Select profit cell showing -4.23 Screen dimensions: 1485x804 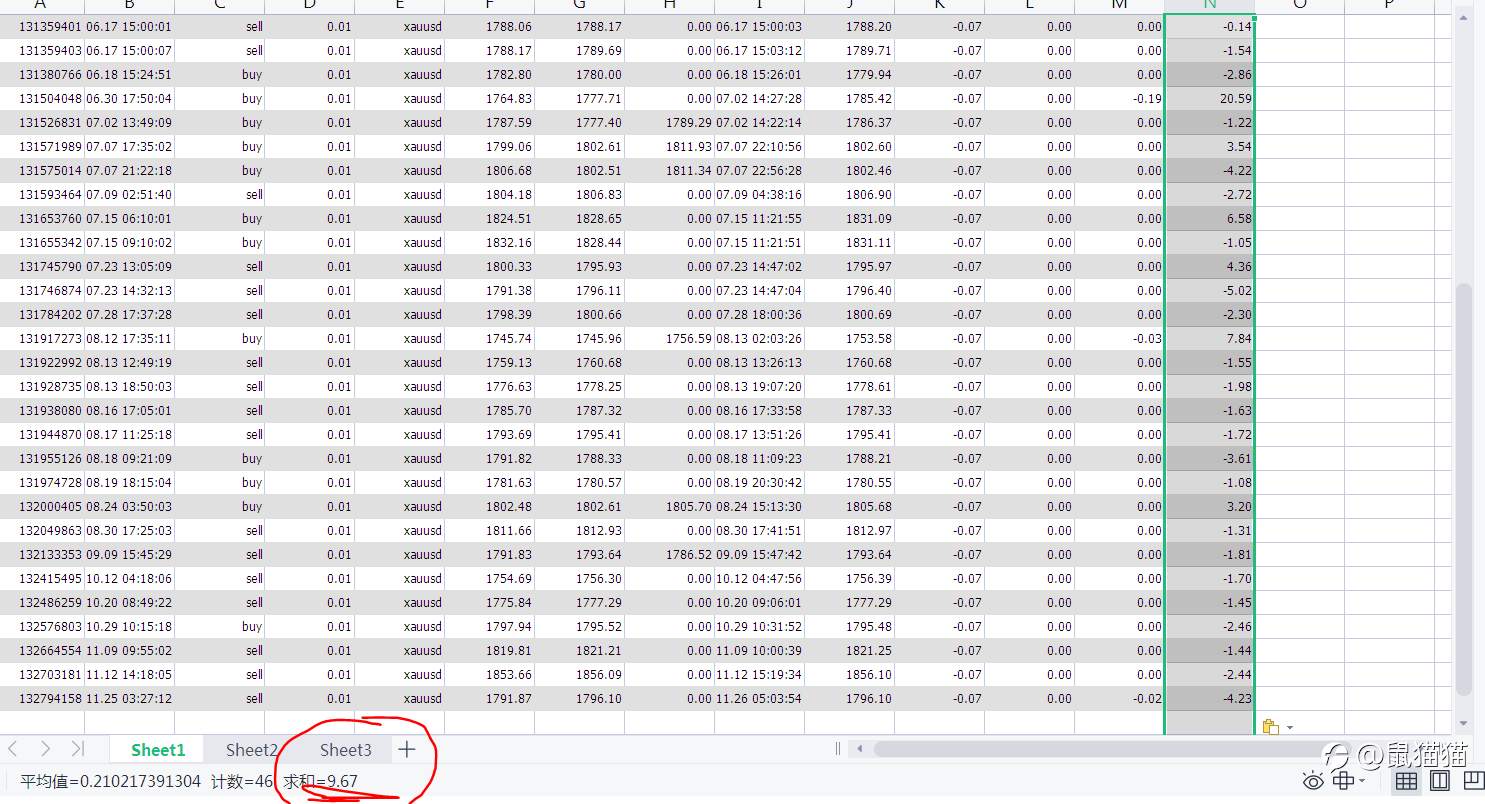pyautogui.click(x=1209, y=699)
